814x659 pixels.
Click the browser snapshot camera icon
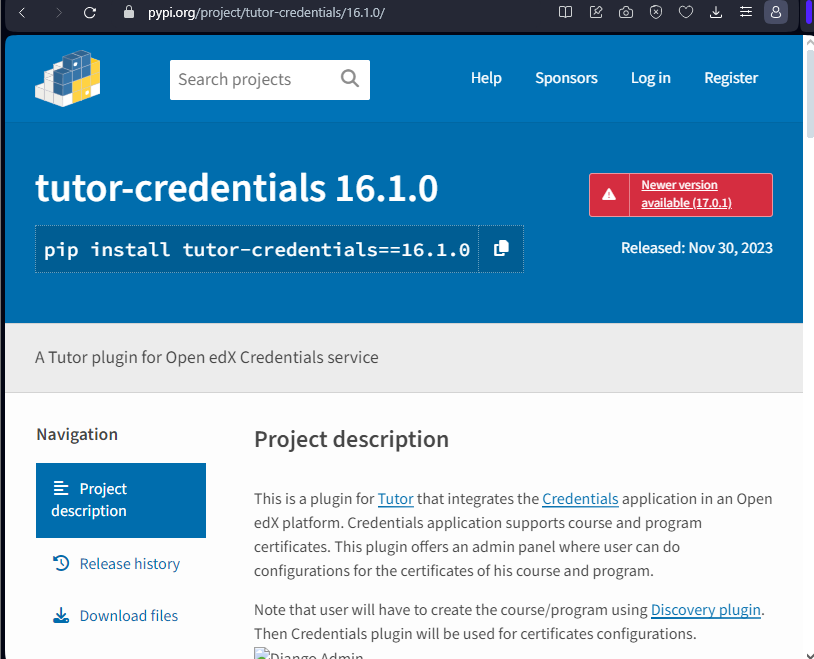click(626, 12)
